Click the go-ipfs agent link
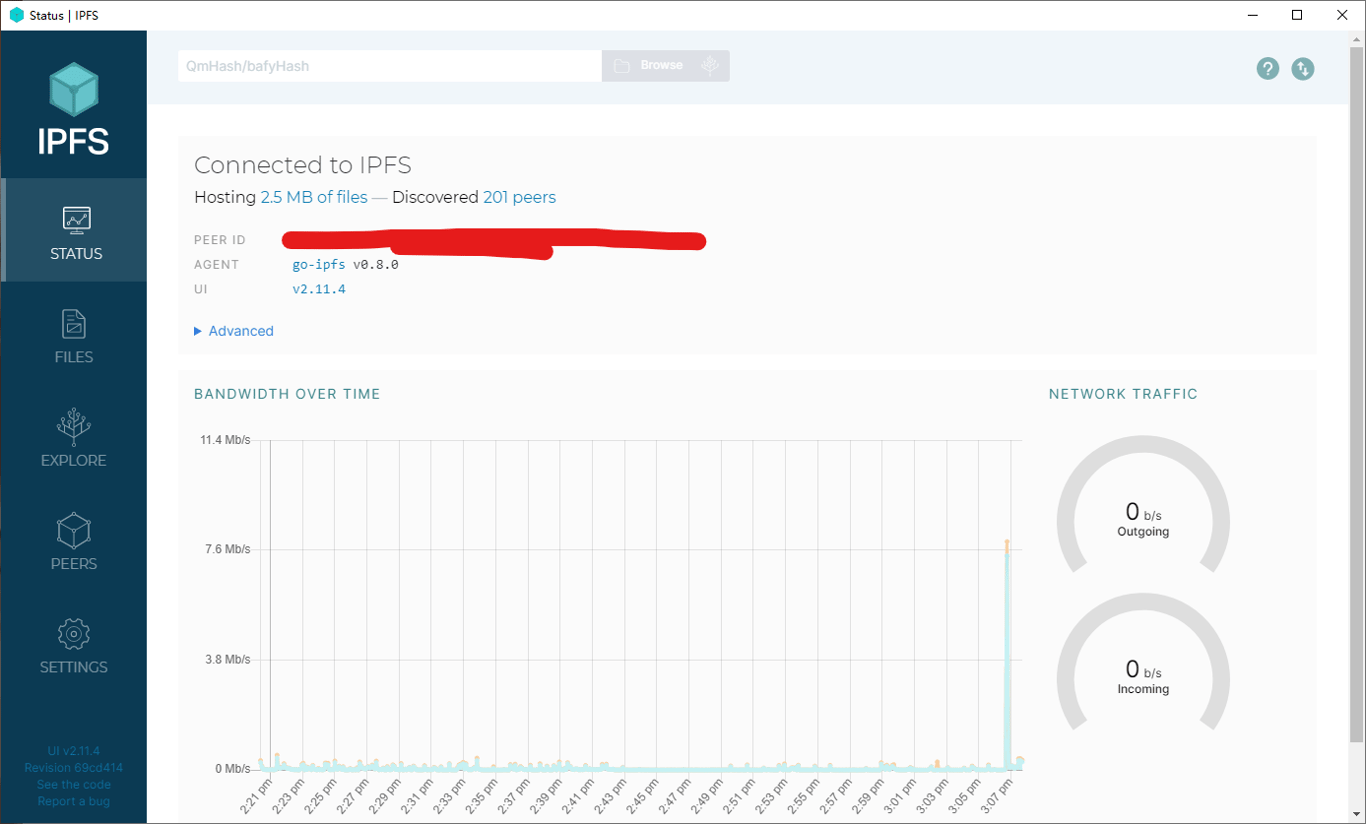The height and width of the screenshot is (824, 1366). (x=319, y=265)
